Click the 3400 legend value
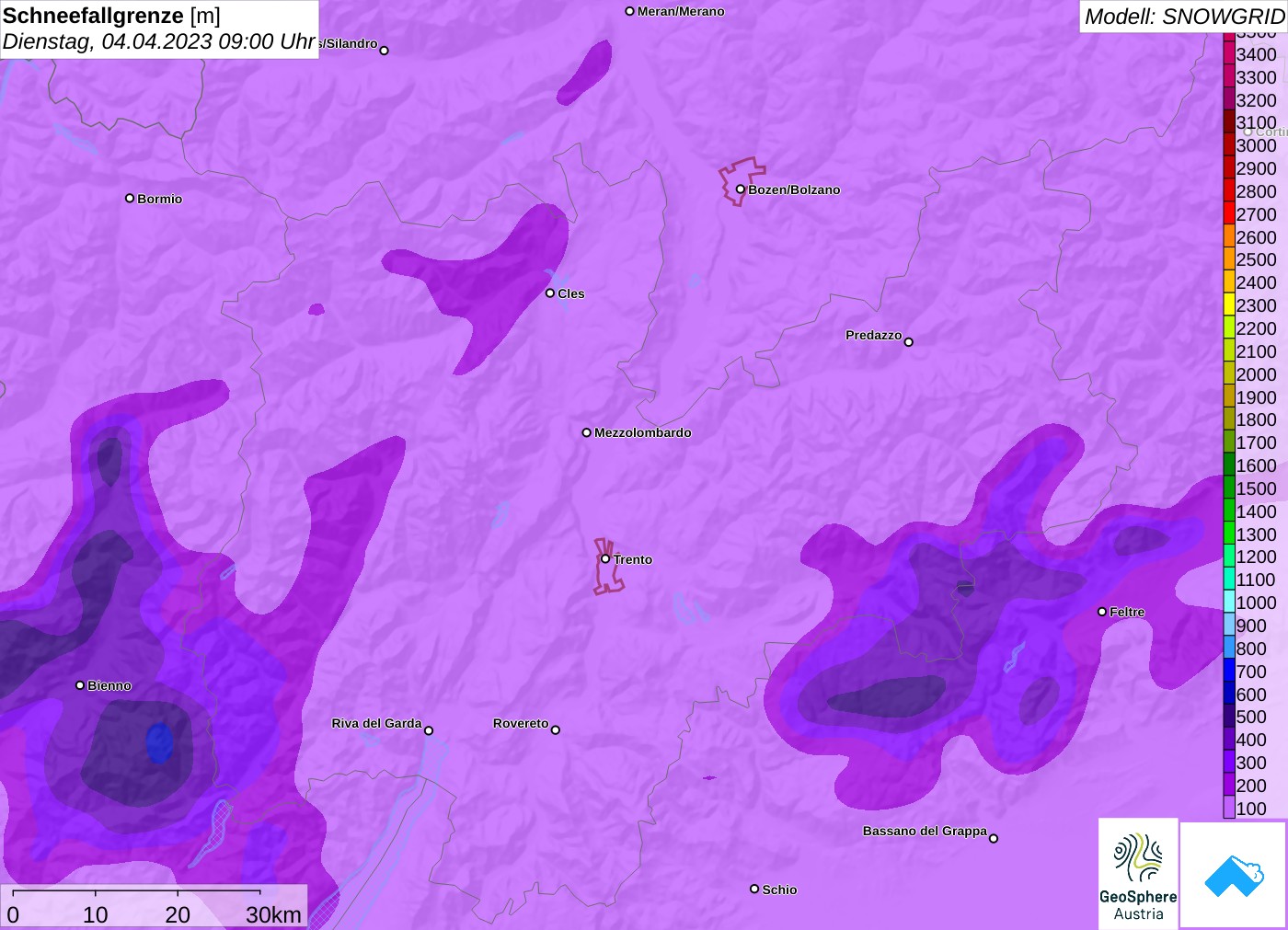This screenshot has height=930, width=1288. (1256, 54)
